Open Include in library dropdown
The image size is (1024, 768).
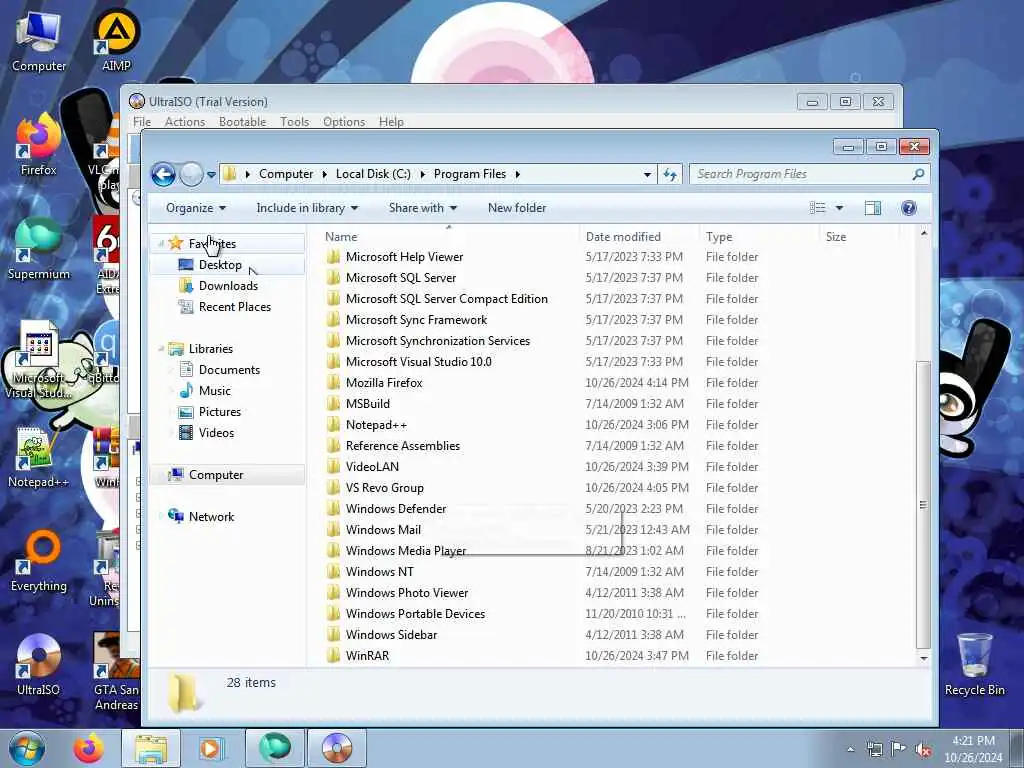point(307,208)
